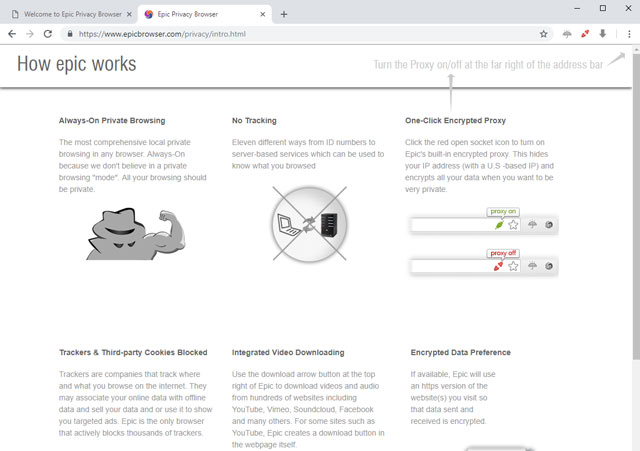Viewport: 640px width, 451px height.
Task: Select the No Tracking heading
Action: click(254, 120)
